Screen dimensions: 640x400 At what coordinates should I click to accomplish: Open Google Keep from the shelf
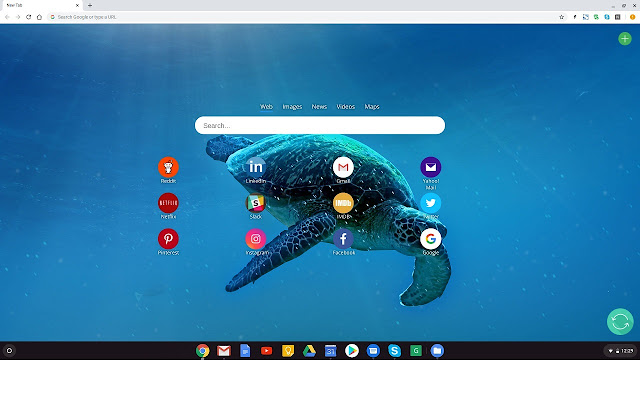288,351
